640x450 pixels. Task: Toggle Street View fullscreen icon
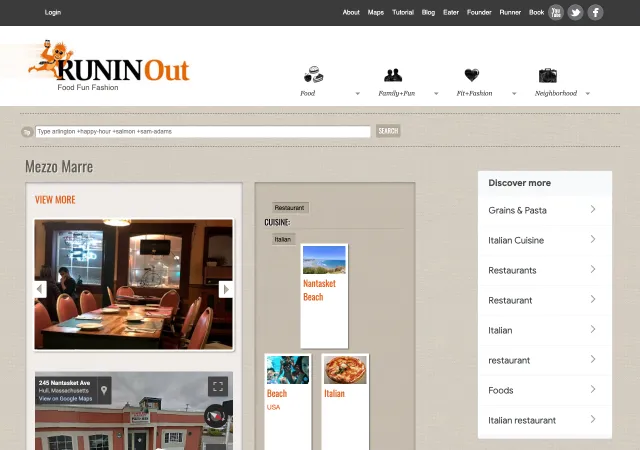coord(218,386)
